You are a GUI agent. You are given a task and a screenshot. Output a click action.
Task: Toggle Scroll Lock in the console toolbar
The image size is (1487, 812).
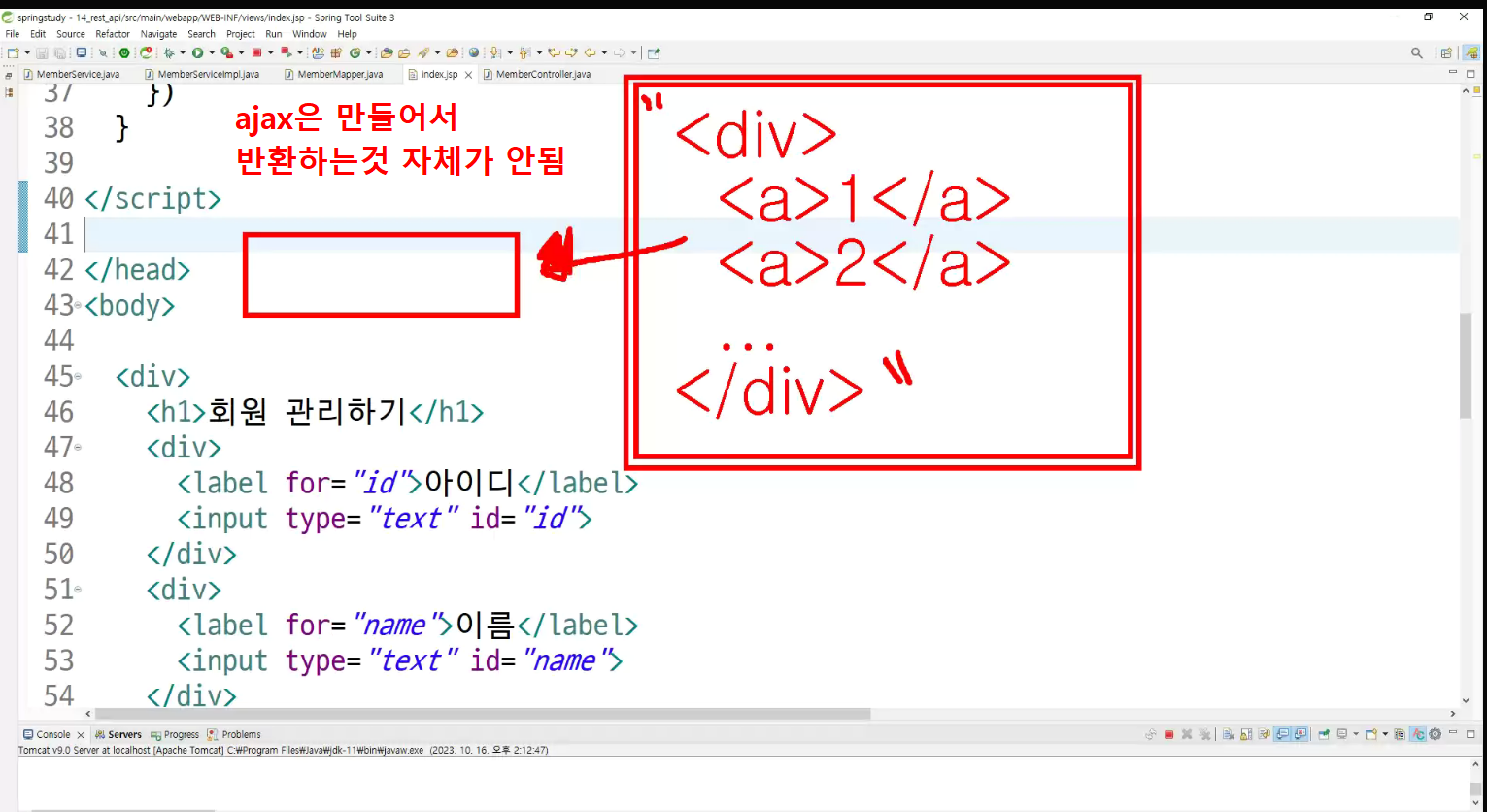tap(1246, 735)
